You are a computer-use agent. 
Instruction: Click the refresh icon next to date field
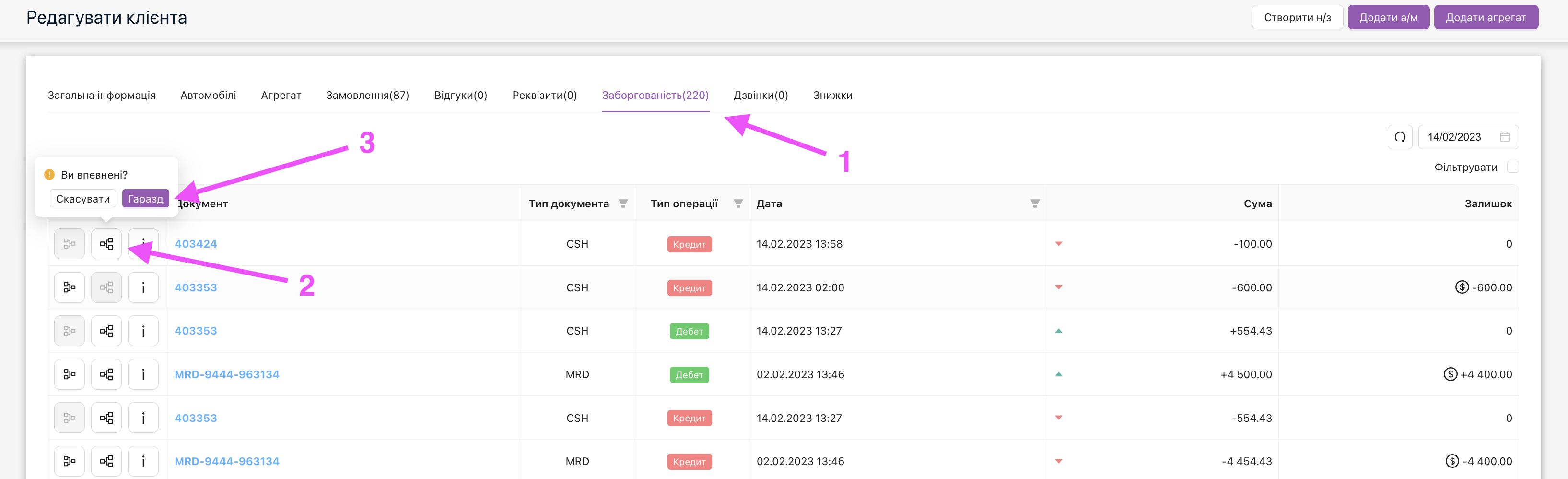coord(1399,137)
